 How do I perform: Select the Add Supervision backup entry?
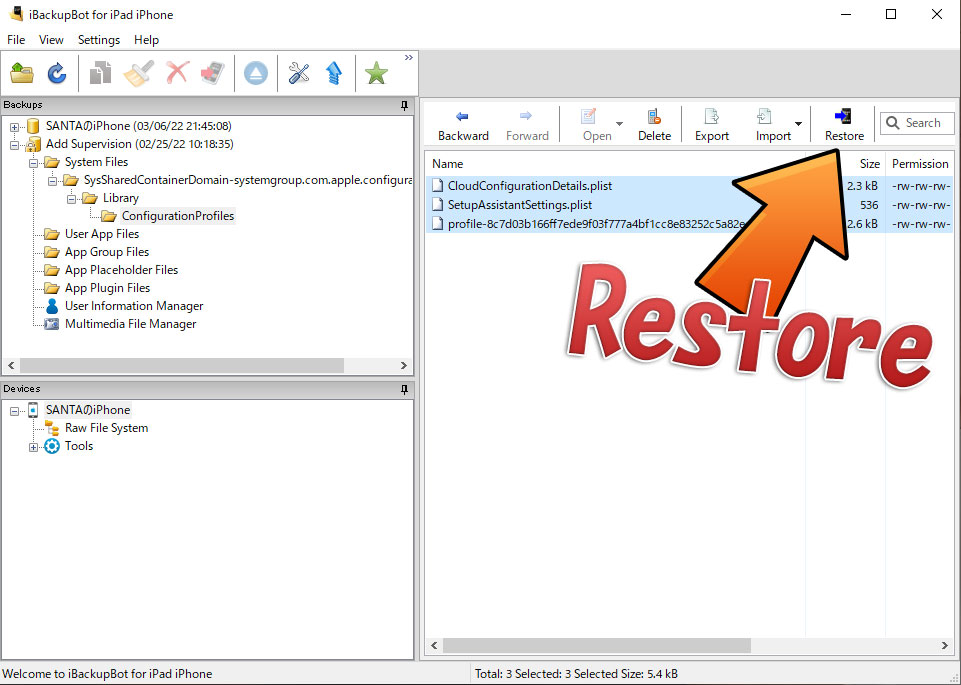coord(140,144)
